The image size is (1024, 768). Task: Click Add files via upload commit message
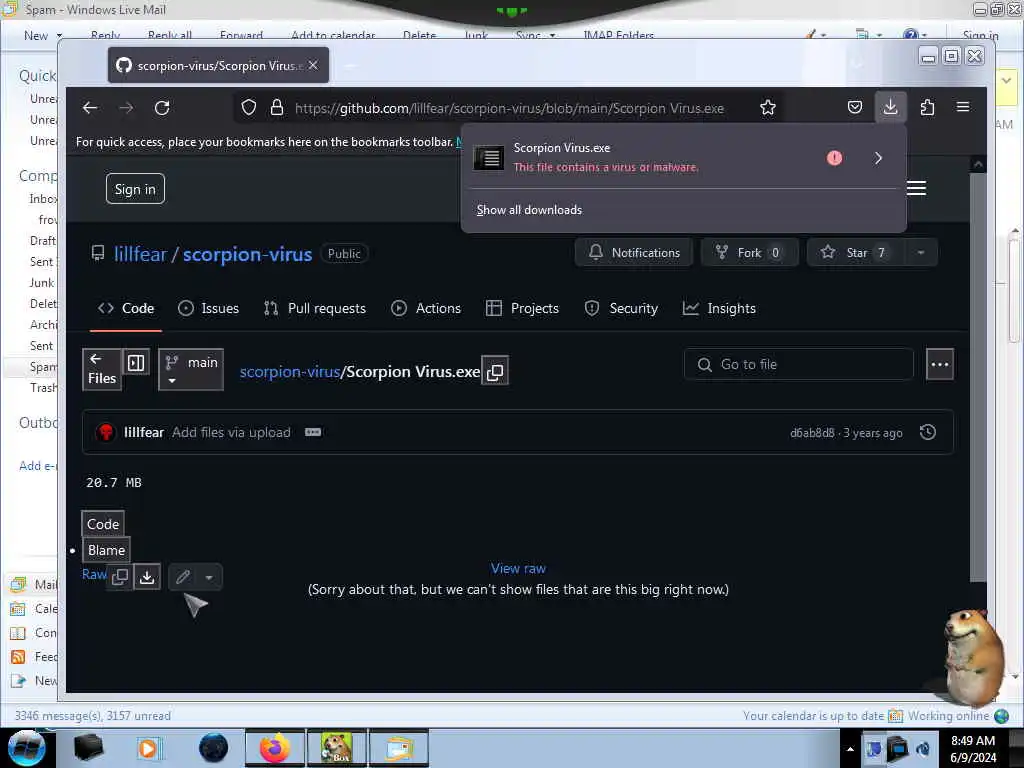(x=231, y=432)
